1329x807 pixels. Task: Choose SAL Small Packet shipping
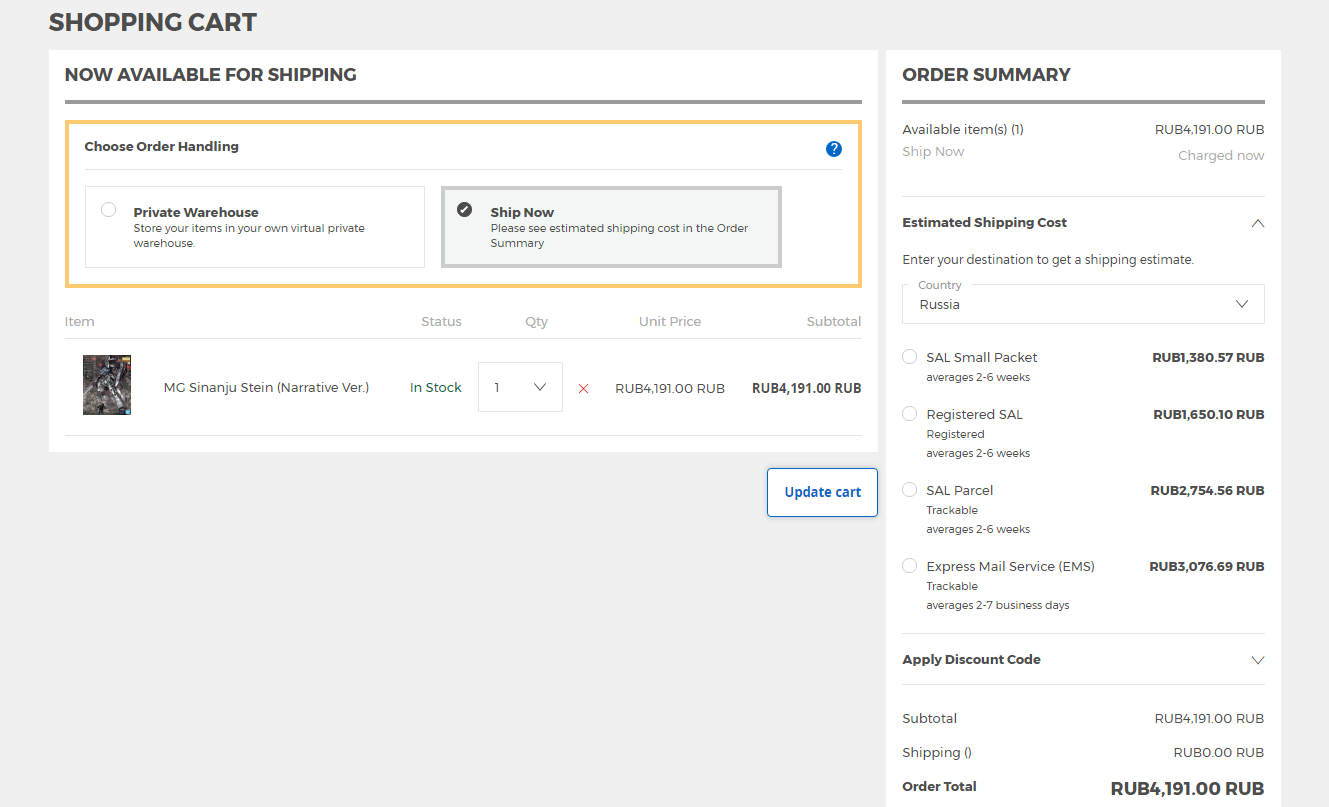(x=909, y=357)
